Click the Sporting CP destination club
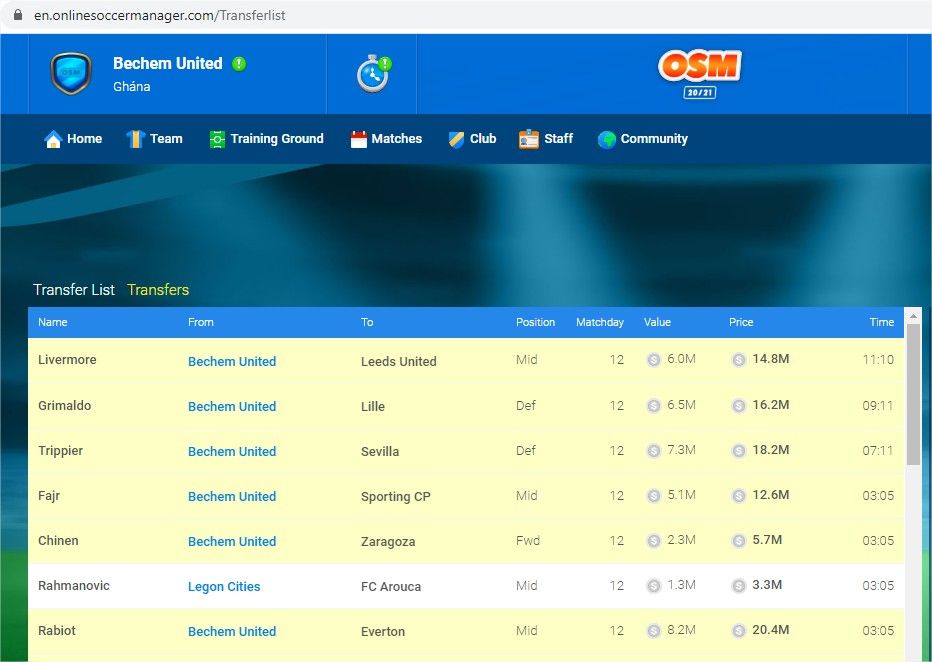The height and width of the screenshot is (662, 932). pos(396,497)
